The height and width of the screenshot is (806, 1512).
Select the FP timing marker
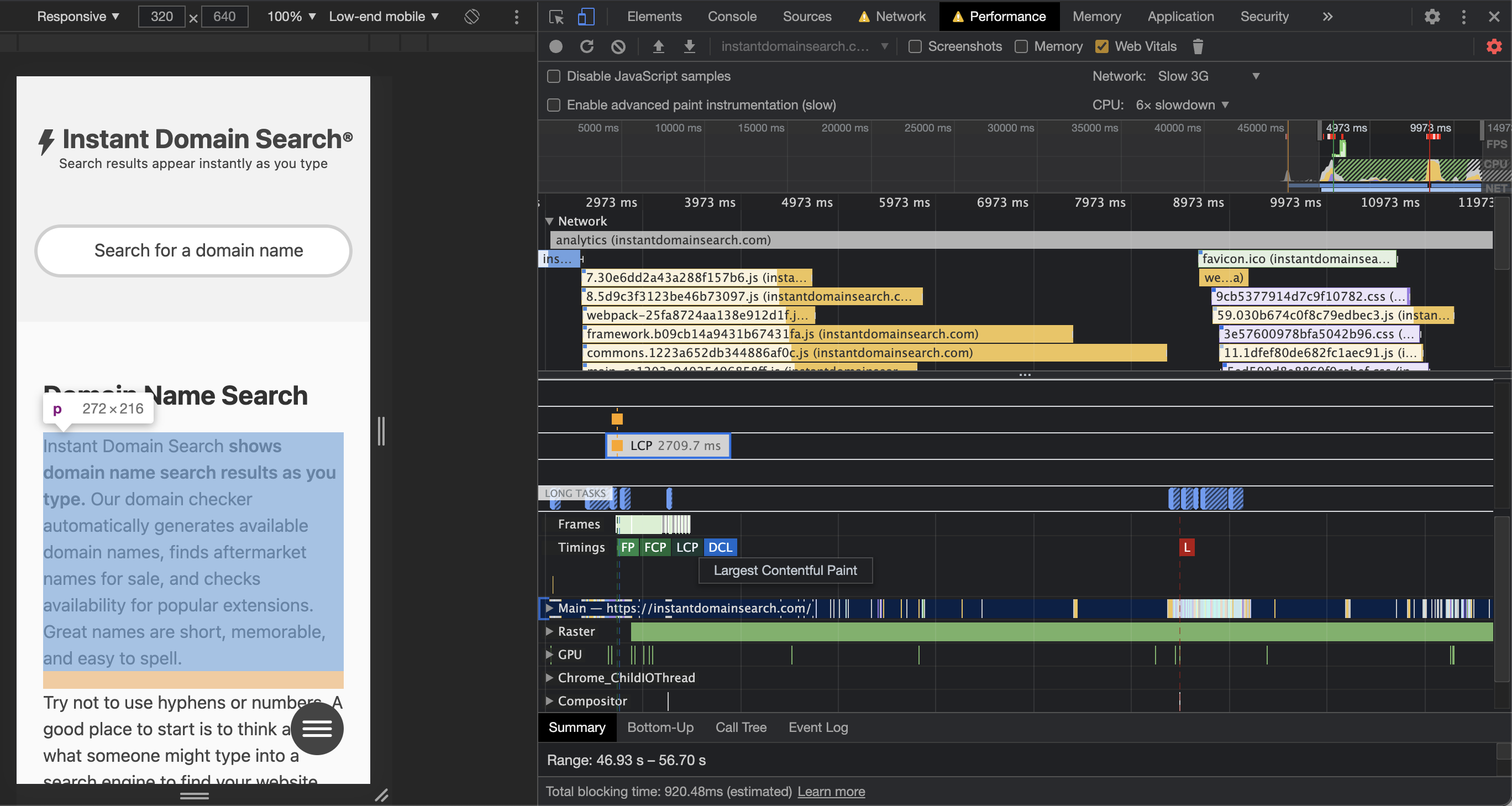627,547
